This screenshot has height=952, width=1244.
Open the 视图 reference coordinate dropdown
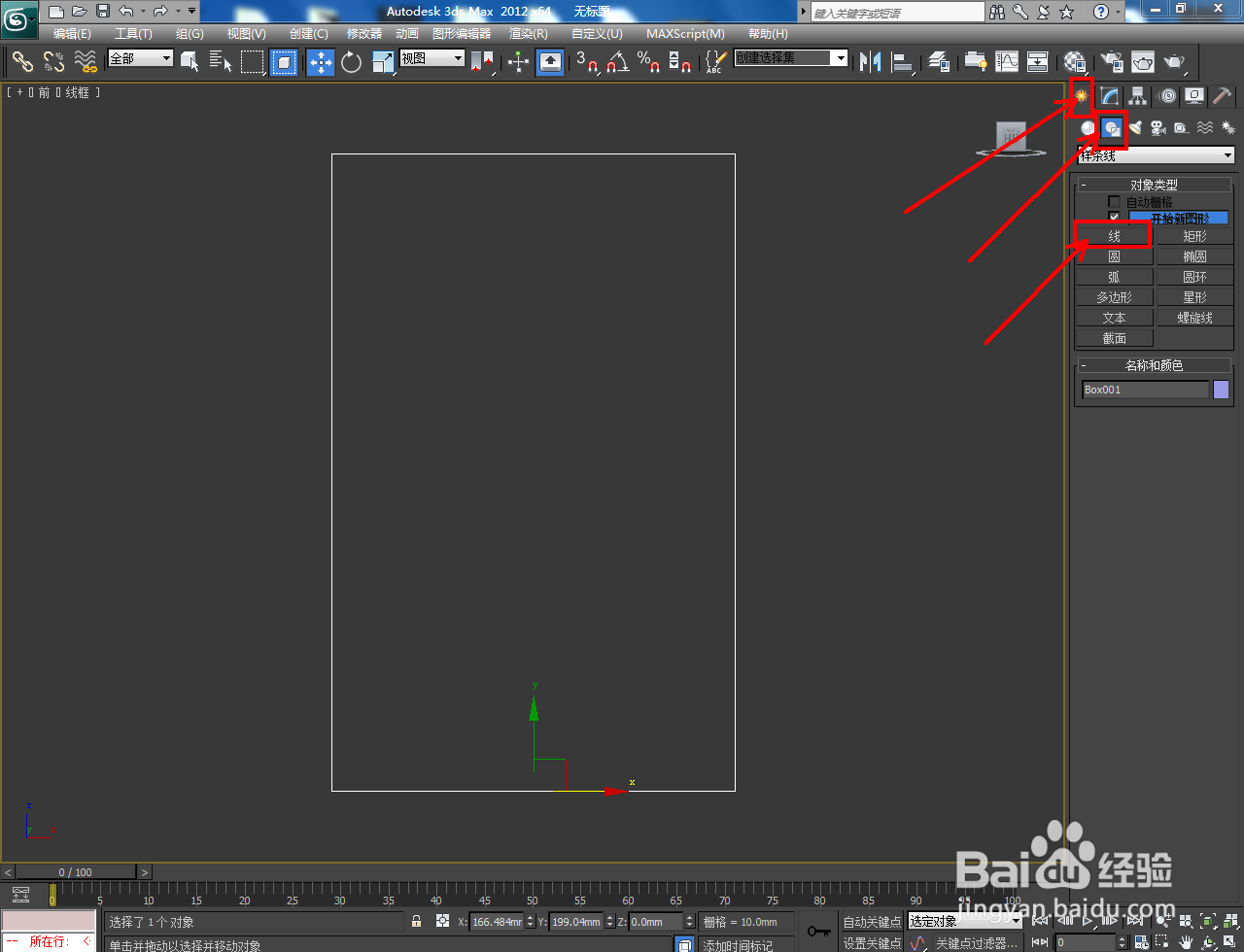point(432,58)
